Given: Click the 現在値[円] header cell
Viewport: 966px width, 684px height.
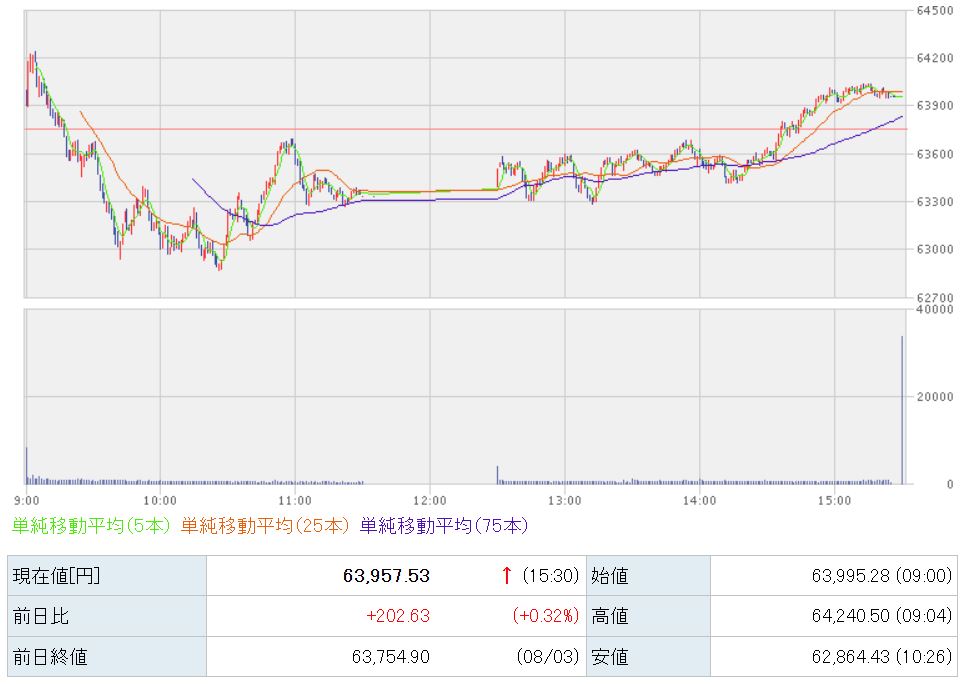Looking at the screenshot, I should [x=107, y=576].
